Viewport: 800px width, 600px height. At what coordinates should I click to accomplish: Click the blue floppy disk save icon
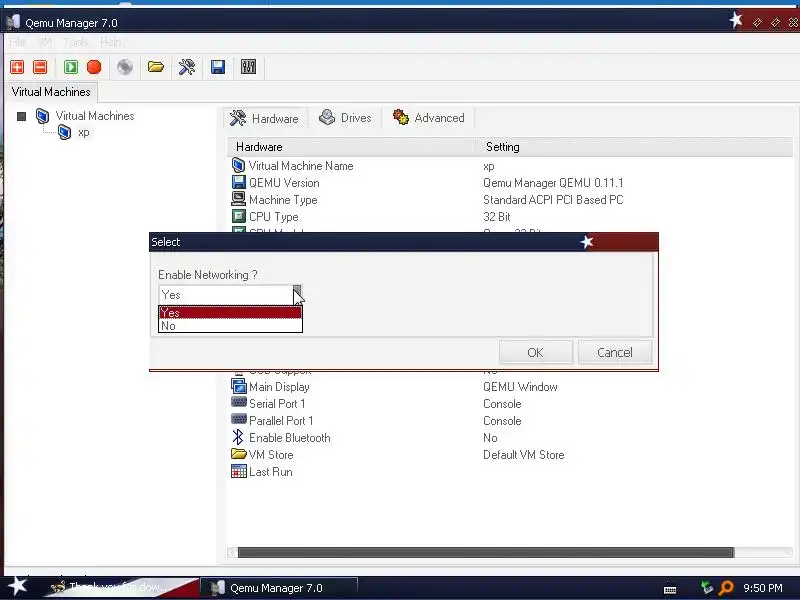click(x=218, y=67)
